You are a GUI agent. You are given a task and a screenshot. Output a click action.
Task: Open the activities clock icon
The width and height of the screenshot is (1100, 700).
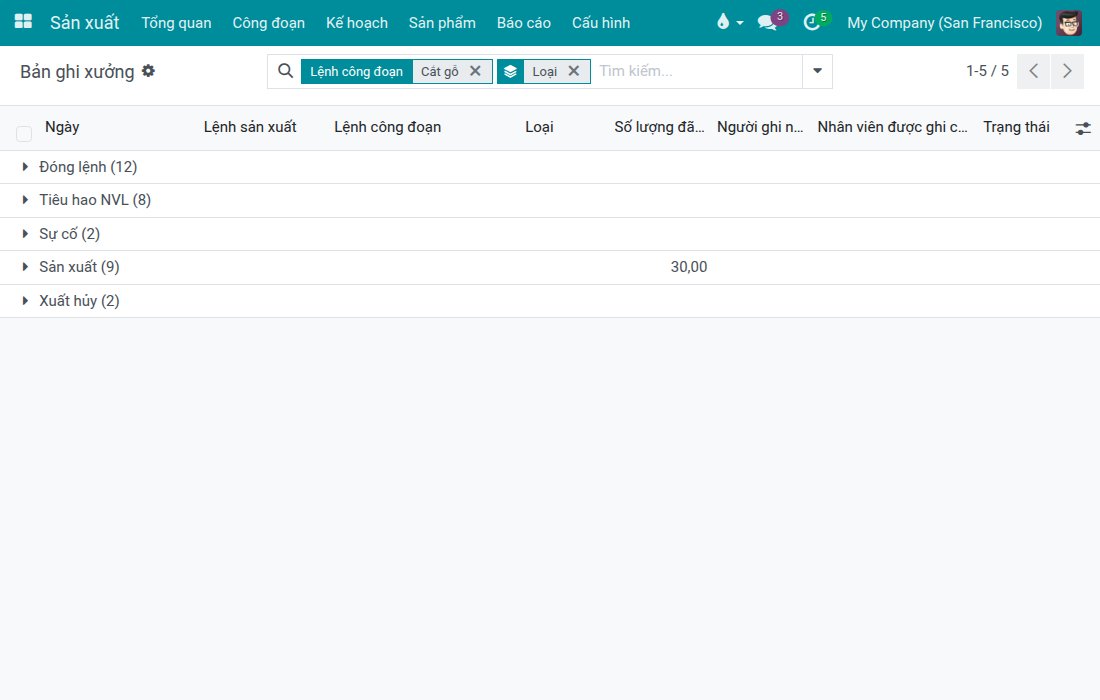(814, 22)
